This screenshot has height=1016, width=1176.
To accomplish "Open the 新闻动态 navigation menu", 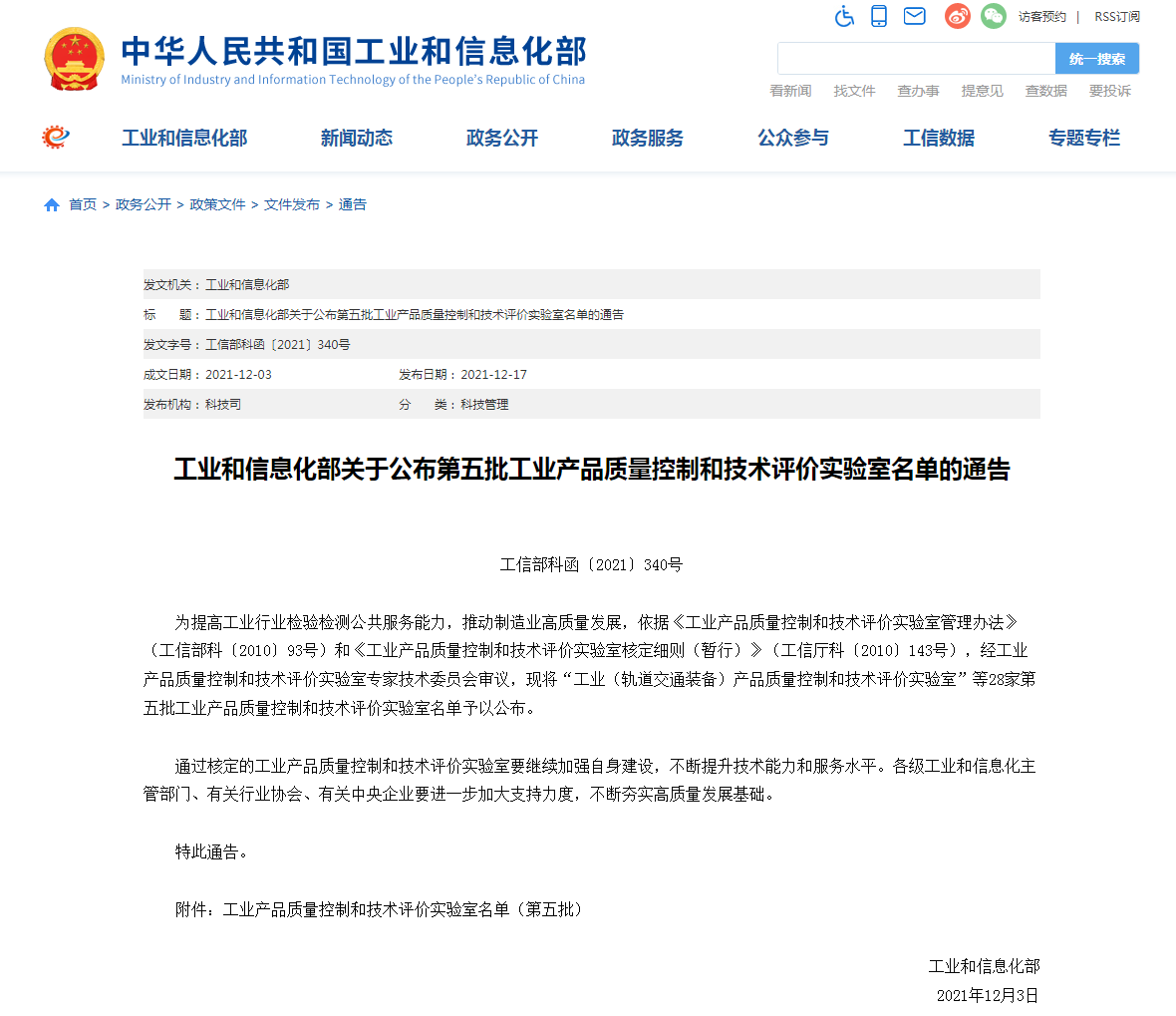I will (x=356, y=139).
